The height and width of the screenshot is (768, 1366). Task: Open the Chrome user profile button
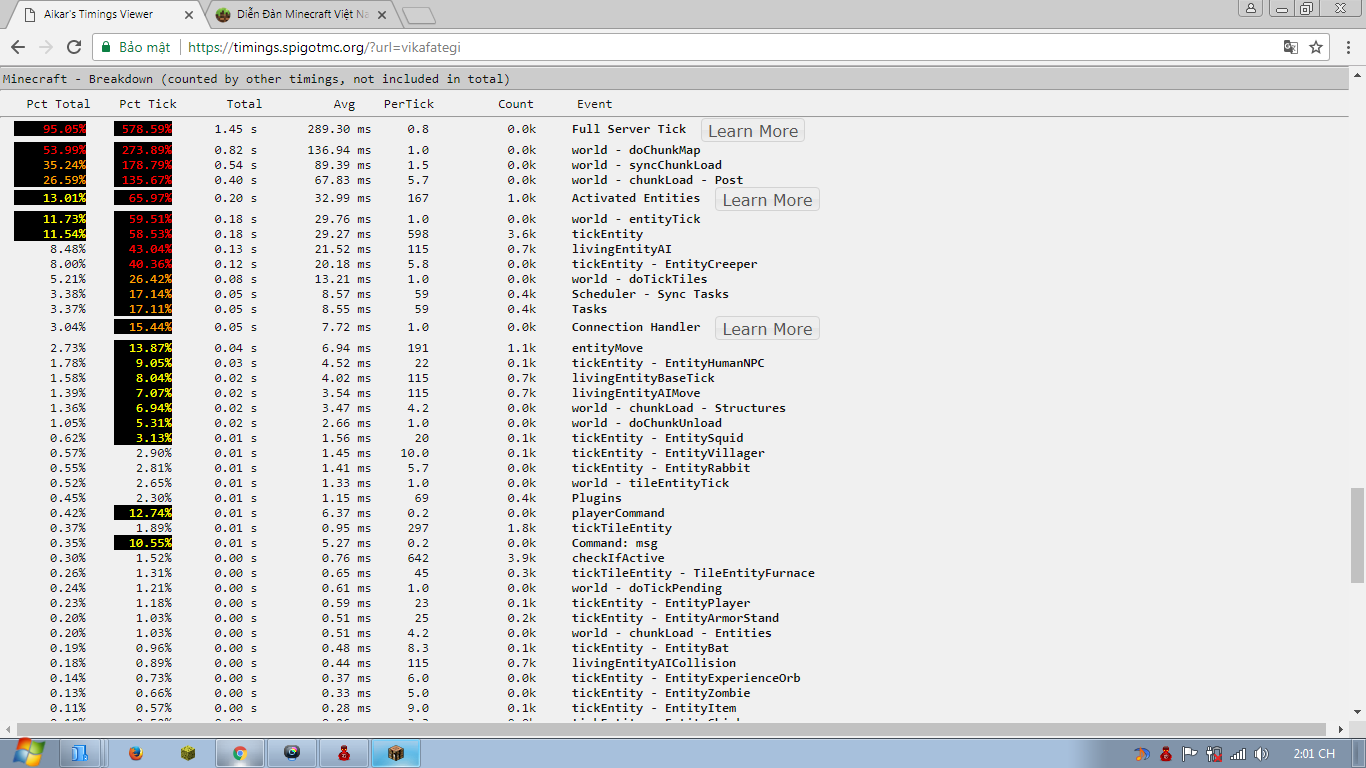pos(1251,8)
